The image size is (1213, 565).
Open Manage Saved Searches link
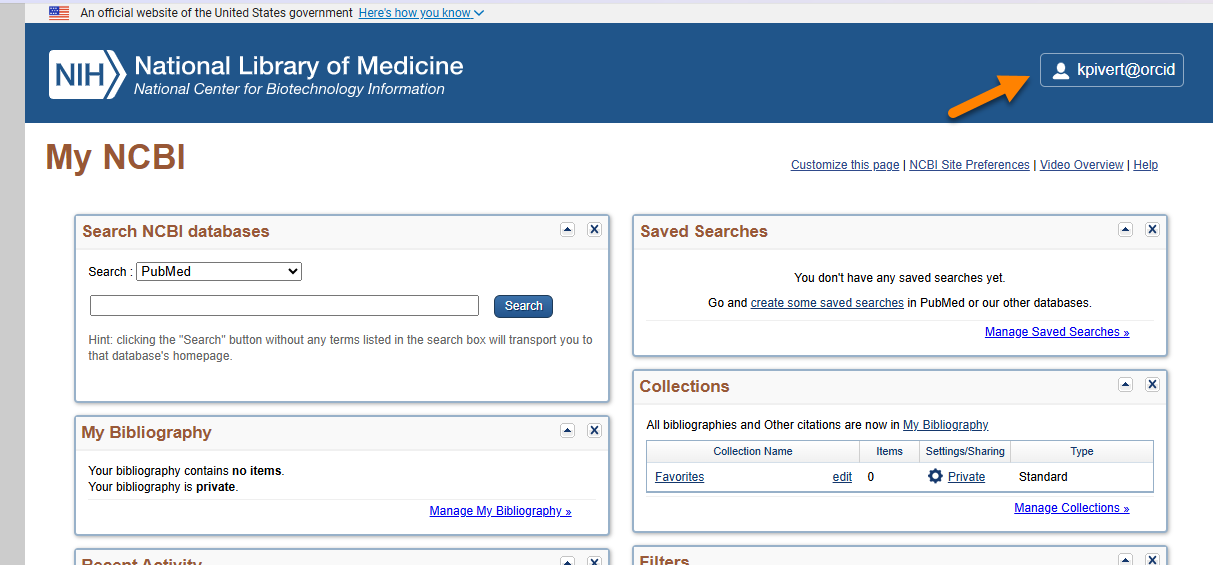[x=1056, y=332]
